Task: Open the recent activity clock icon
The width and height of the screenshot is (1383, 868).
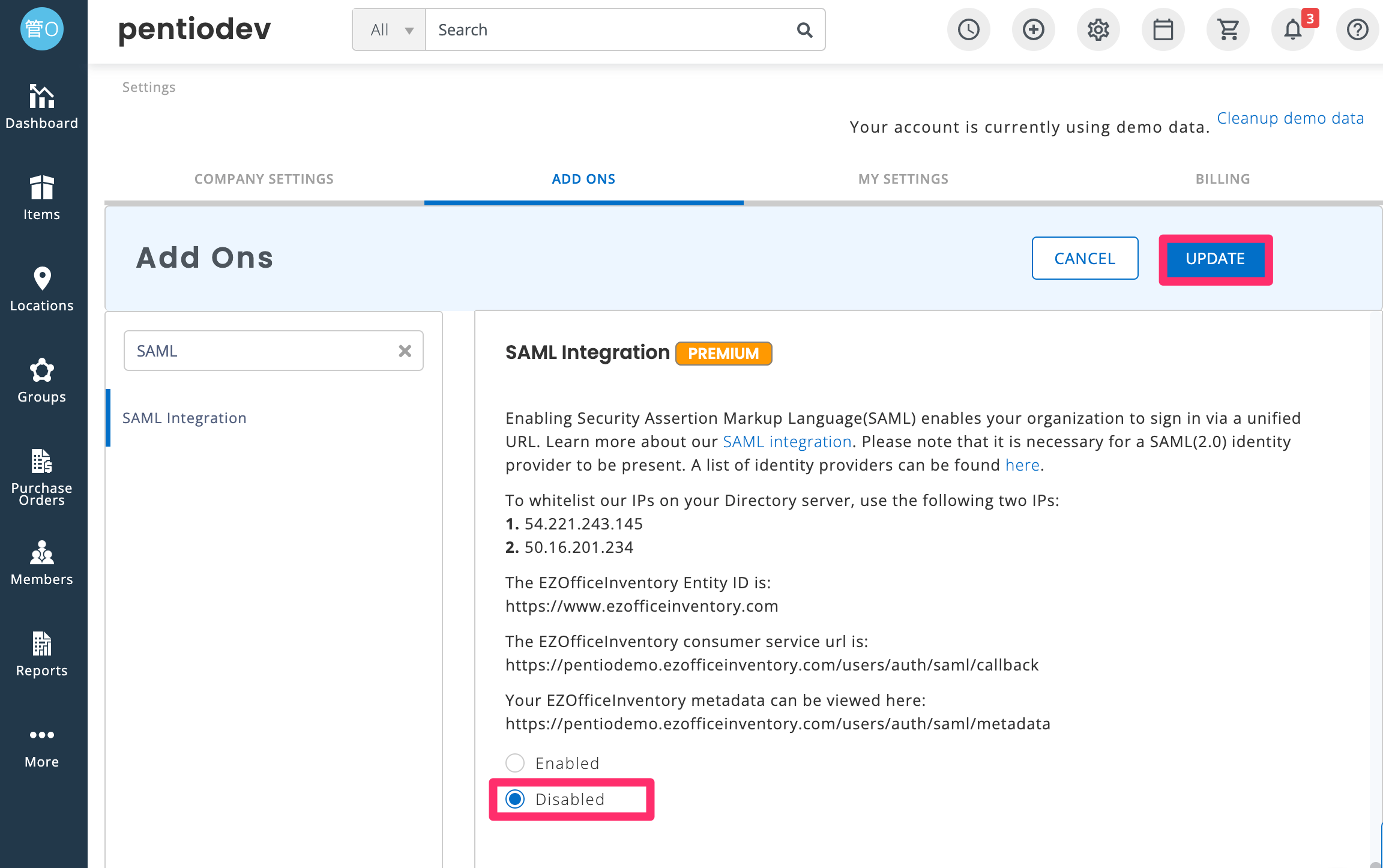Action: coord(969,29)
